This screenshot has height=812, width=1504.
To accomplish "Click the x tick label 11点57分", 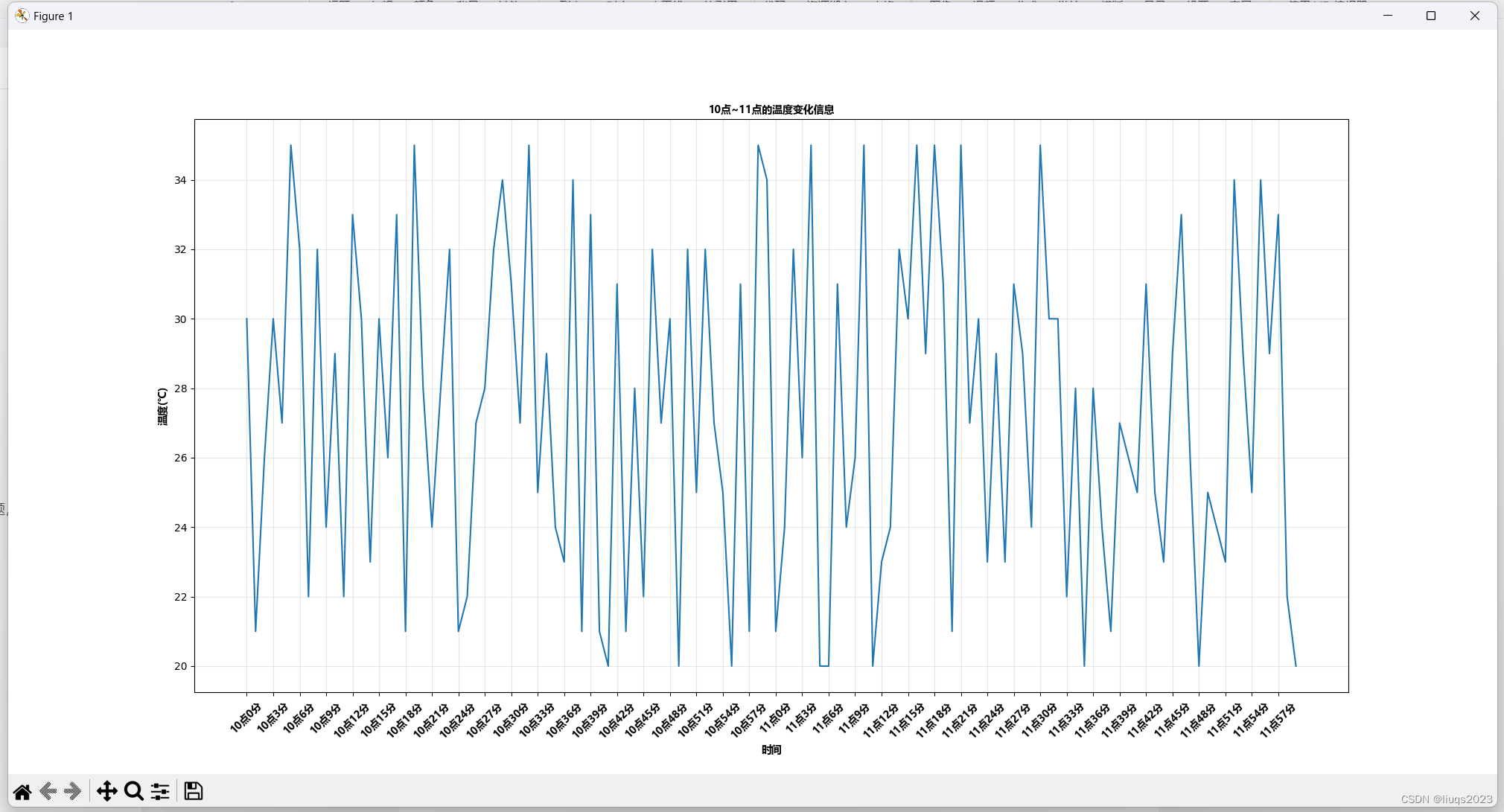I will [x=1277, y=719].
